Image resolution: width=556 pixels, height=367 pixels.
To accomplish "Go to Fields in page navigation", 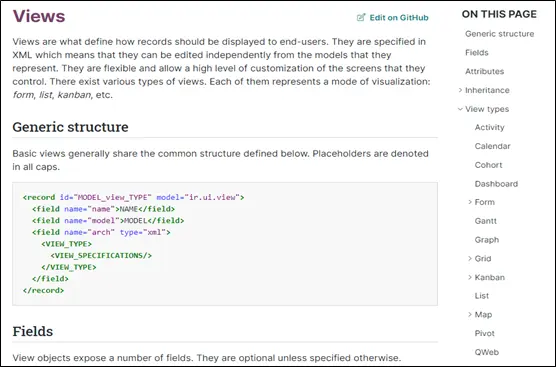I will (x=477, y=52).
